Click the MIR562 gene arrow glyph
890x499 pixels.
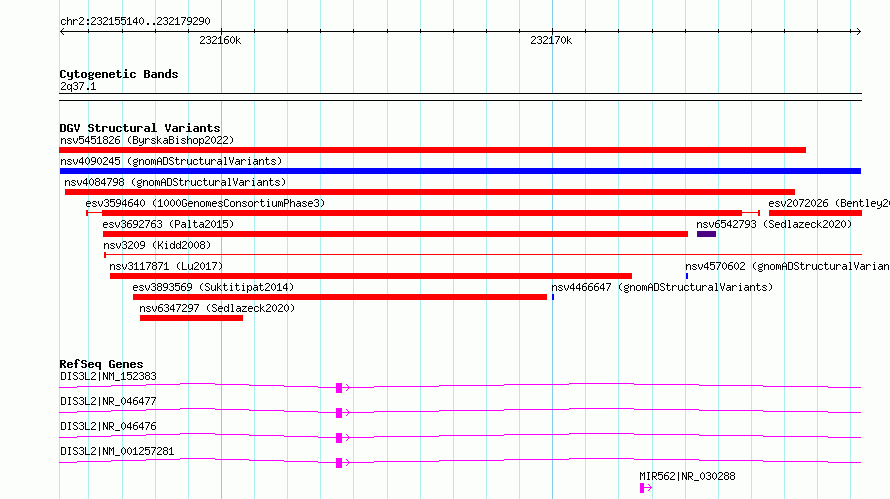(x=645, y=488)
